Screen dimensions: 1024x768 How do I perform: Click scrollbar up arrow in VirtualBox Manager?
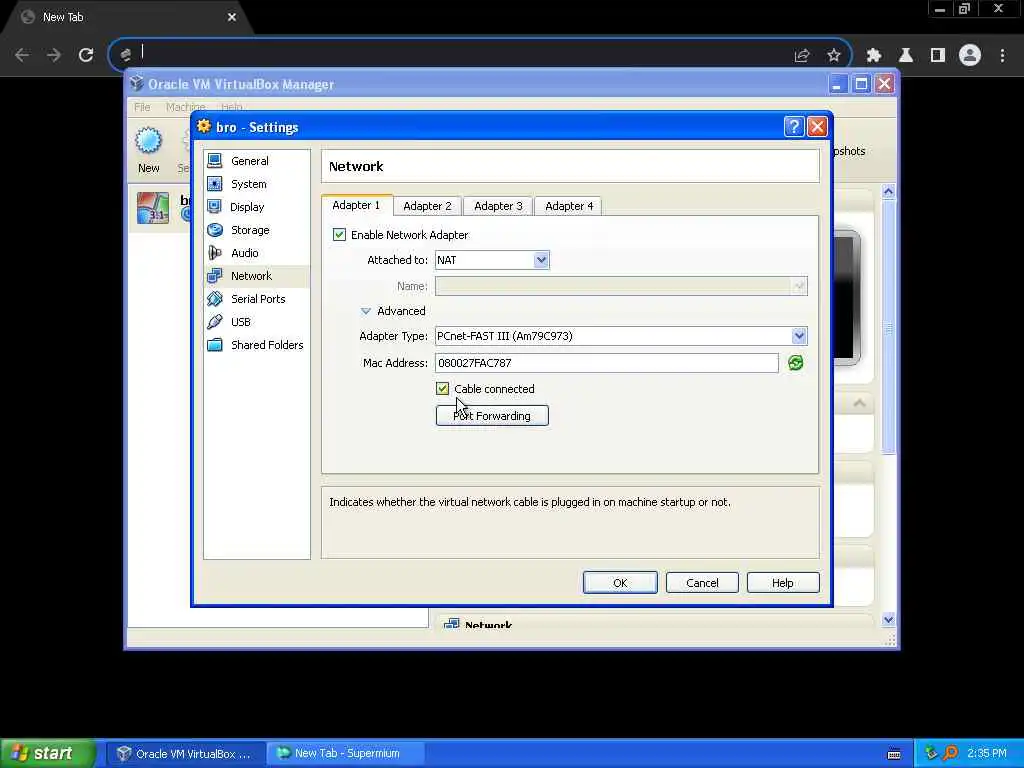tap(888, 191)
